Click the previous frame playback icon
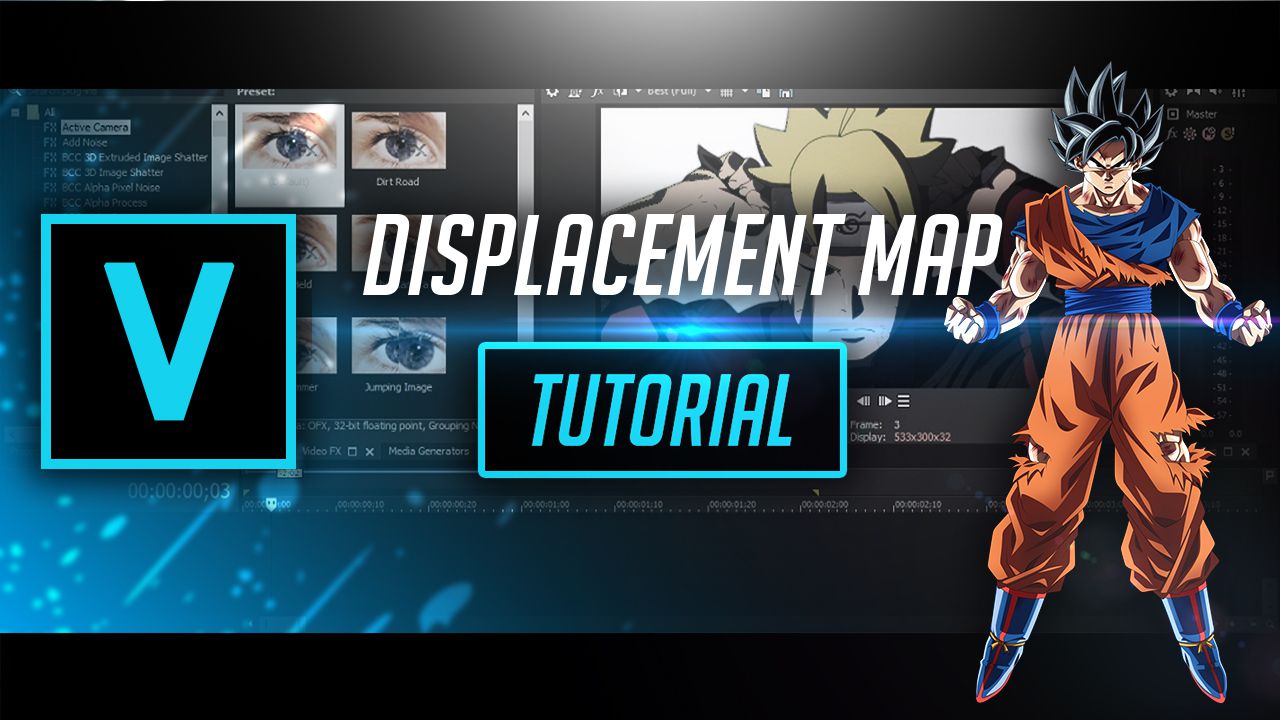This screenshot has width=1280, height=720. (864, 401)
